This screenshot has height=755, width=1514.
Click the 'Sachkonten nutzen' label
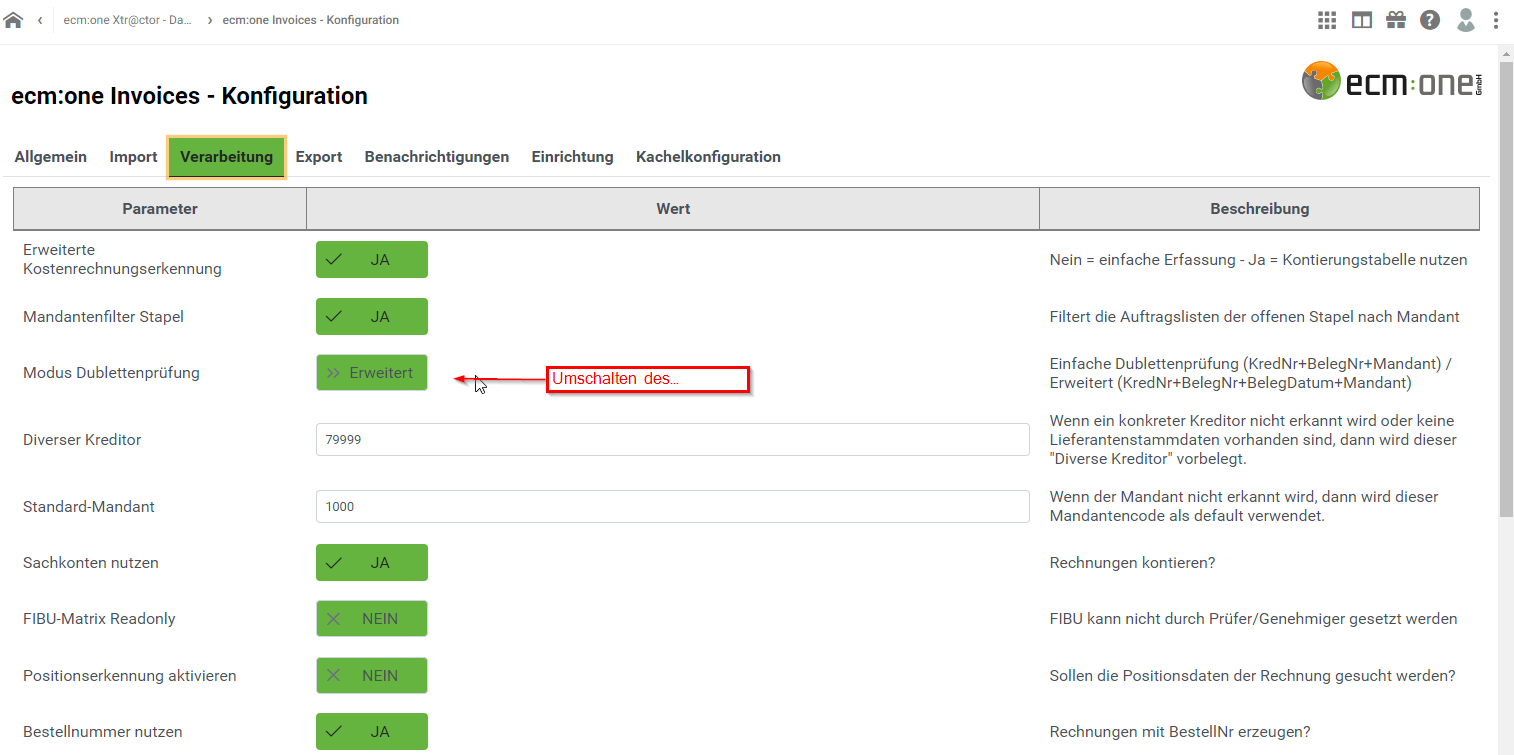click(91, 563)
